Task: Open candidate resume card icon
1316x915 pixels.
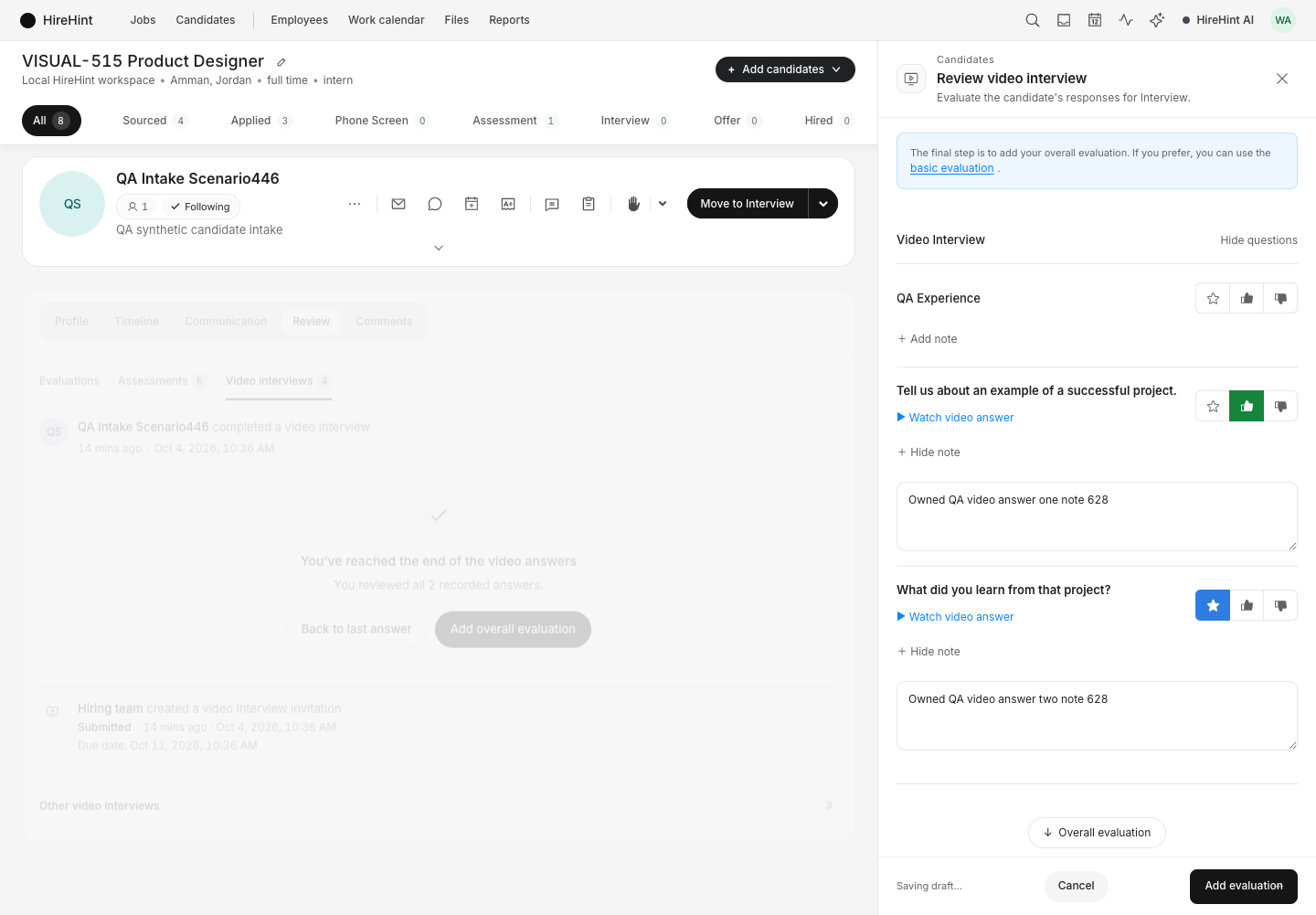Action: [x=508, y=204]
